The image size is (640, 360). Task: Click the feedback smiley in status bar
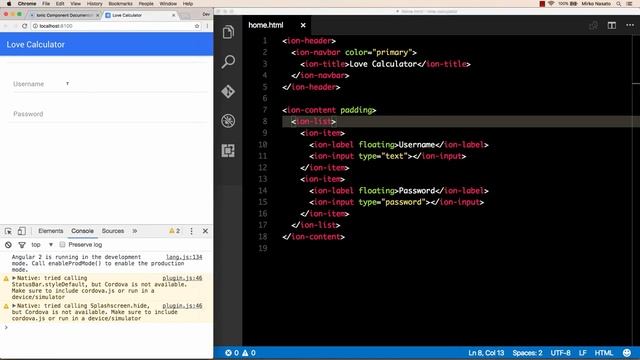[627, 353]
